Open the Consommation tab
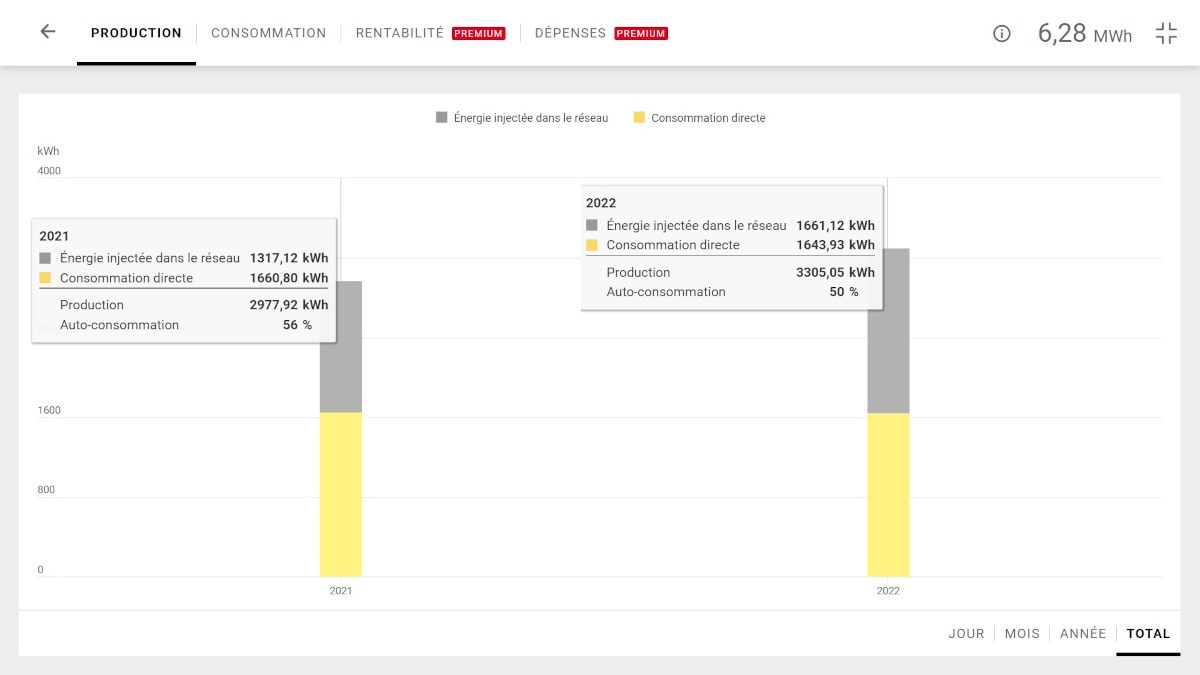This screenshot has height=675, width=1200. pyautogui.click(x=268, y=33)
